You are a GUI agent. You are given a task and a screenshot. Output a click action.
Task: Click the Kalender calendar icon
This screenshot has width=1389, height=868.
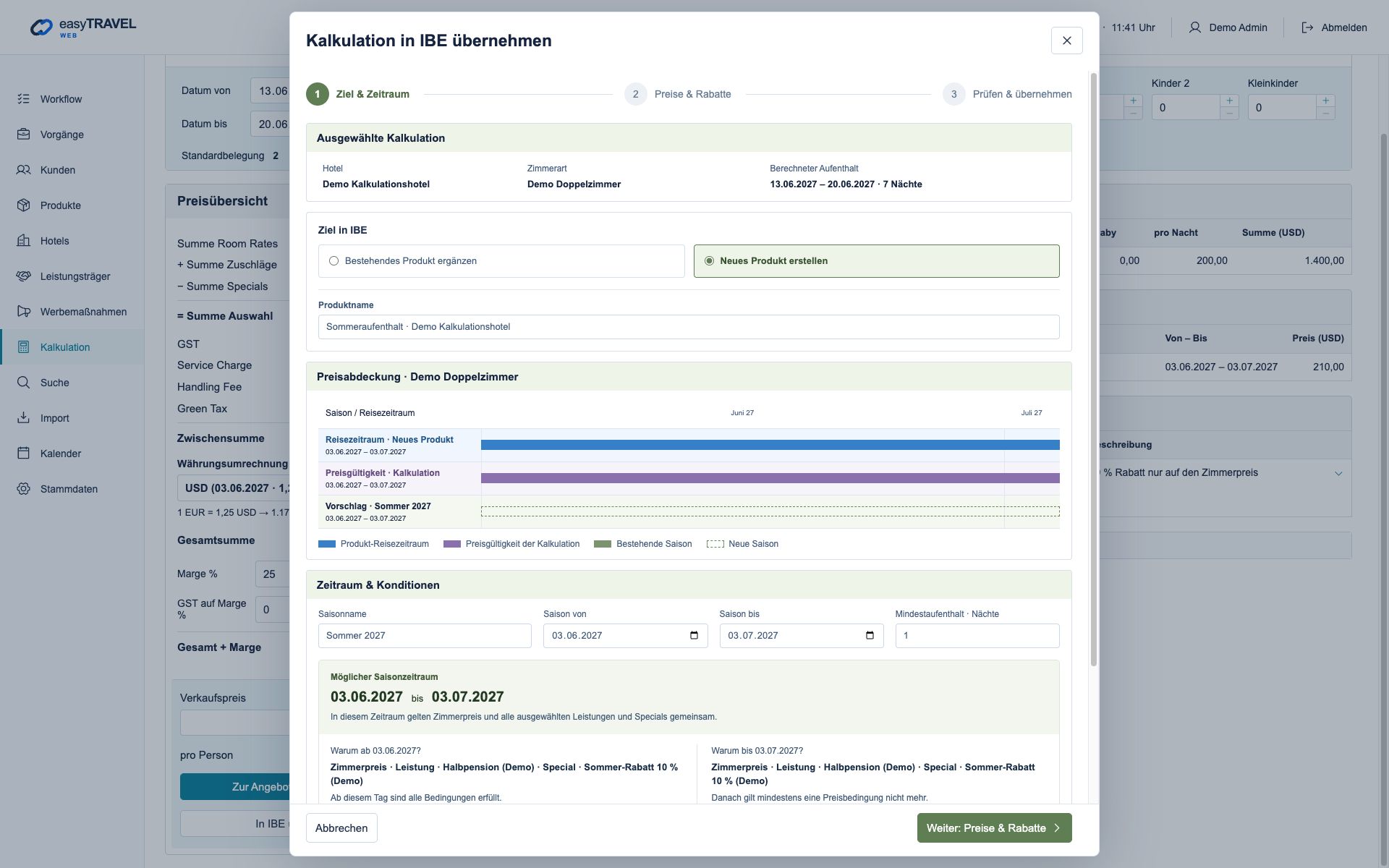(23, 454)
